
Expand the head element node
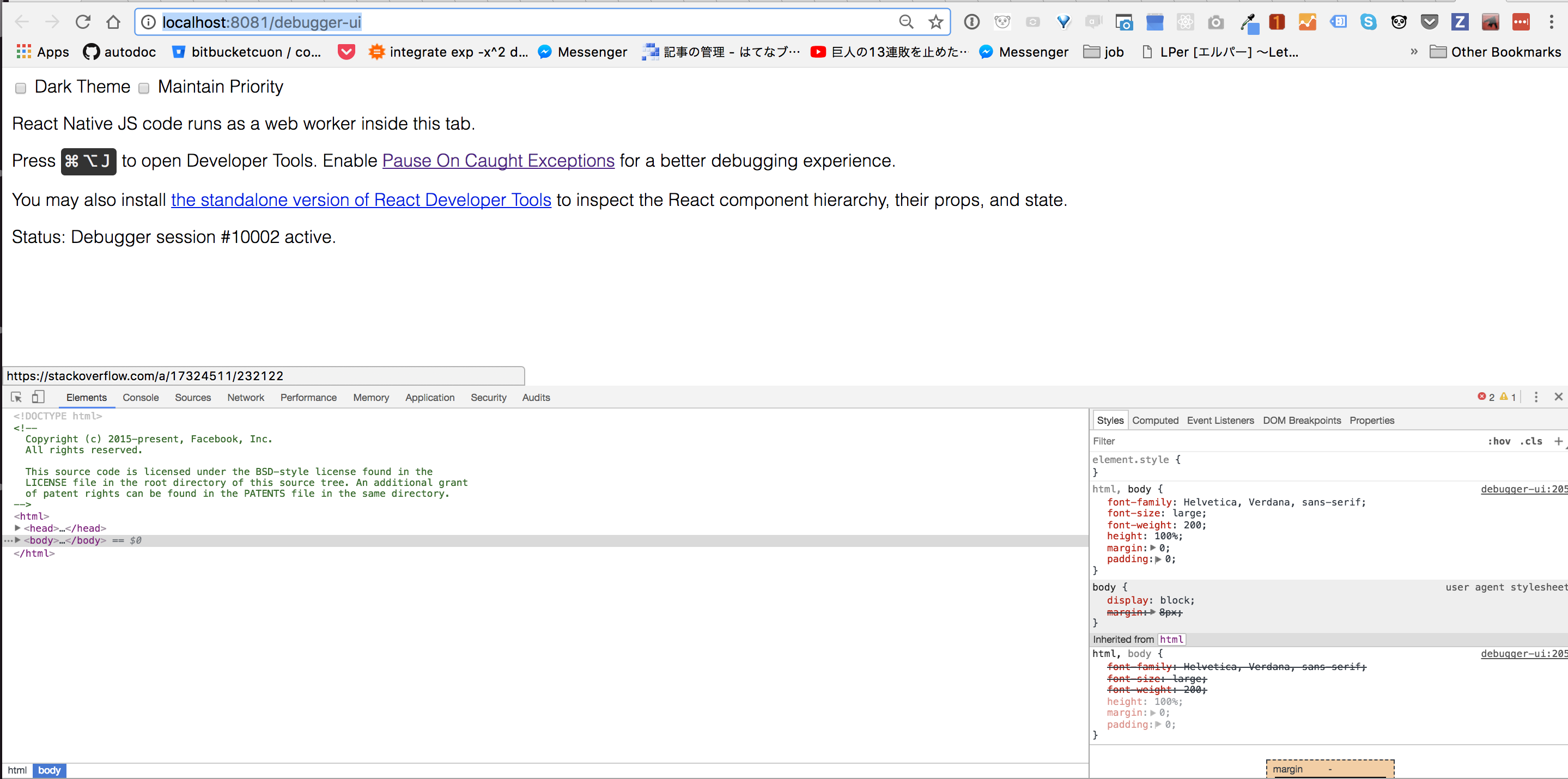point(17,528)
